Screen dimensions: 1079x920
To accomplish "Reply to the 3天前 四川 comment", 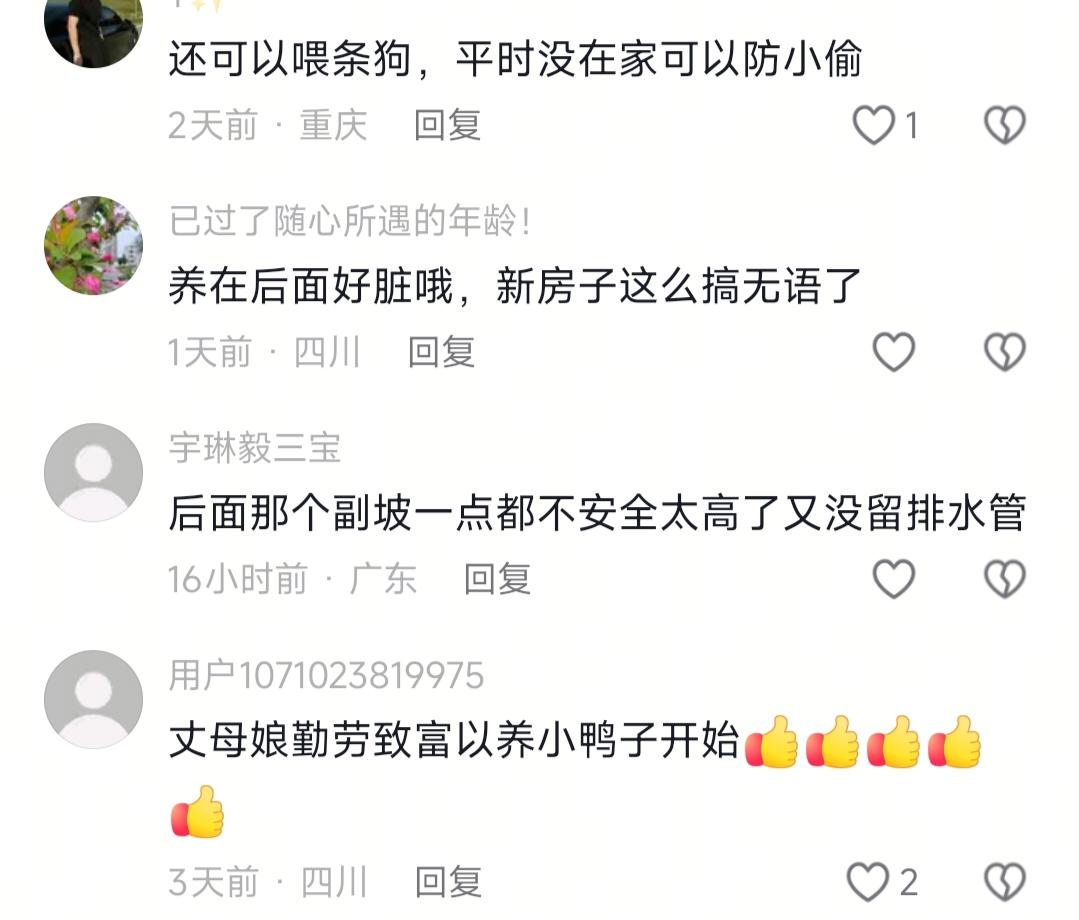I will point(448,881).
